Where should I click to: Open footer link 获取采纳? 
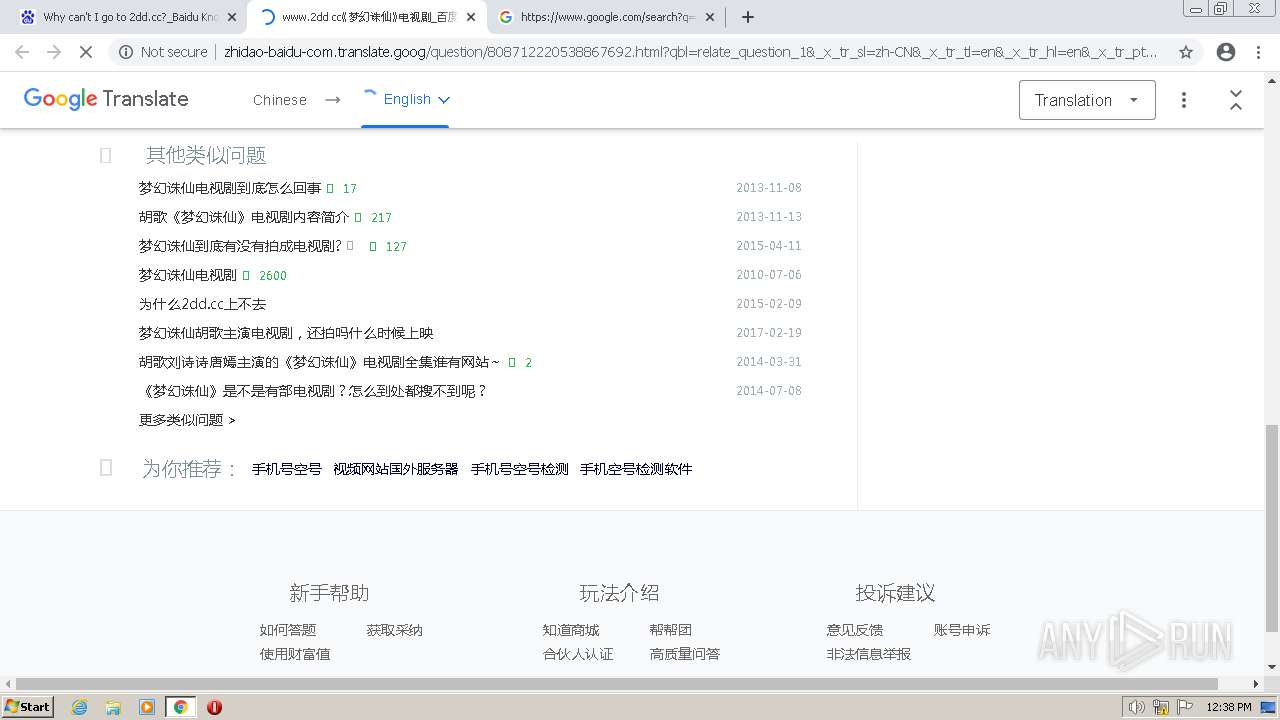(395, 630)
